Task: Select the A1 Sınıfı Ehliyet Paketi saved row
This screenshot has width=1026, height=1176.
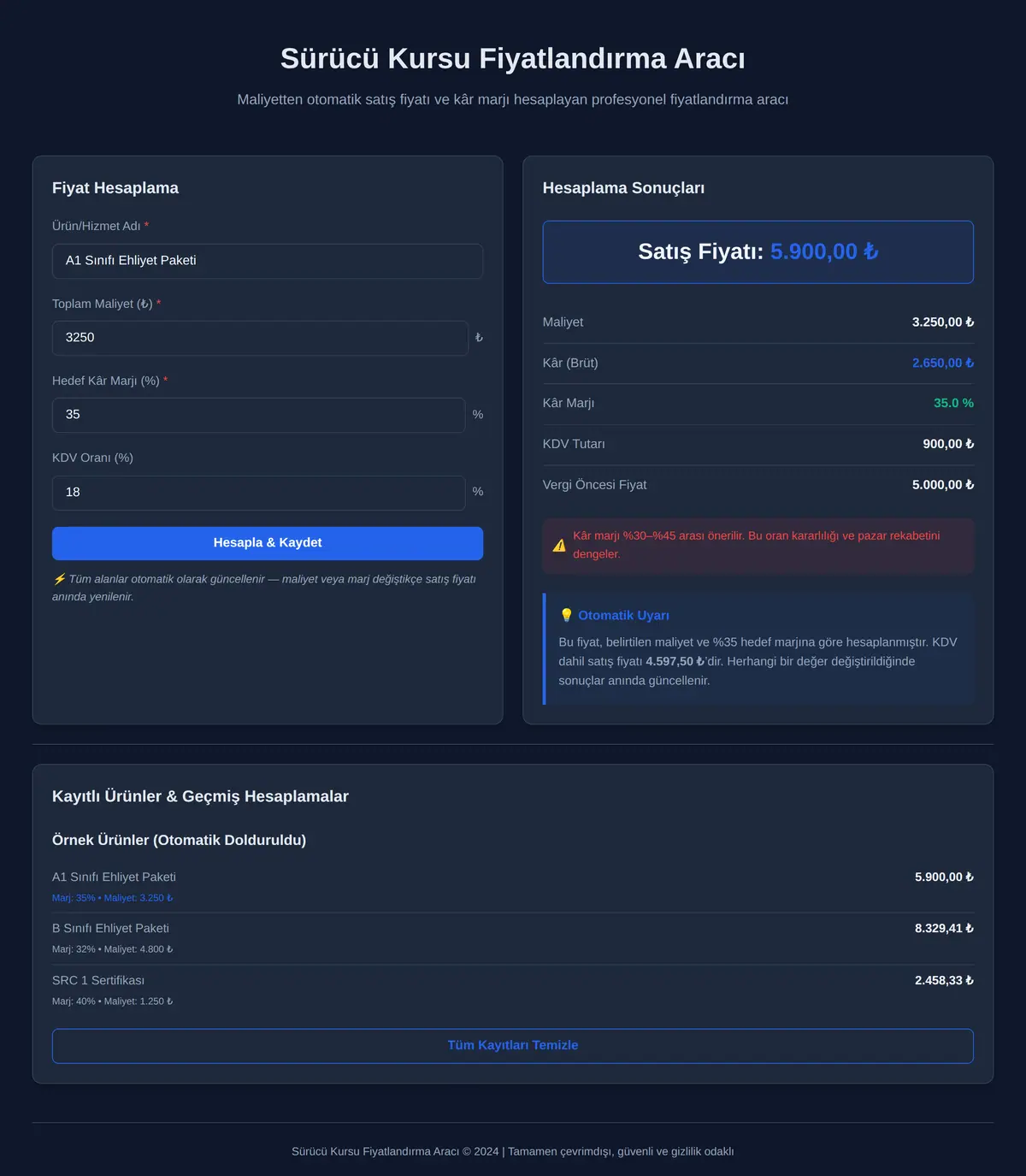Action: (513, 887)
